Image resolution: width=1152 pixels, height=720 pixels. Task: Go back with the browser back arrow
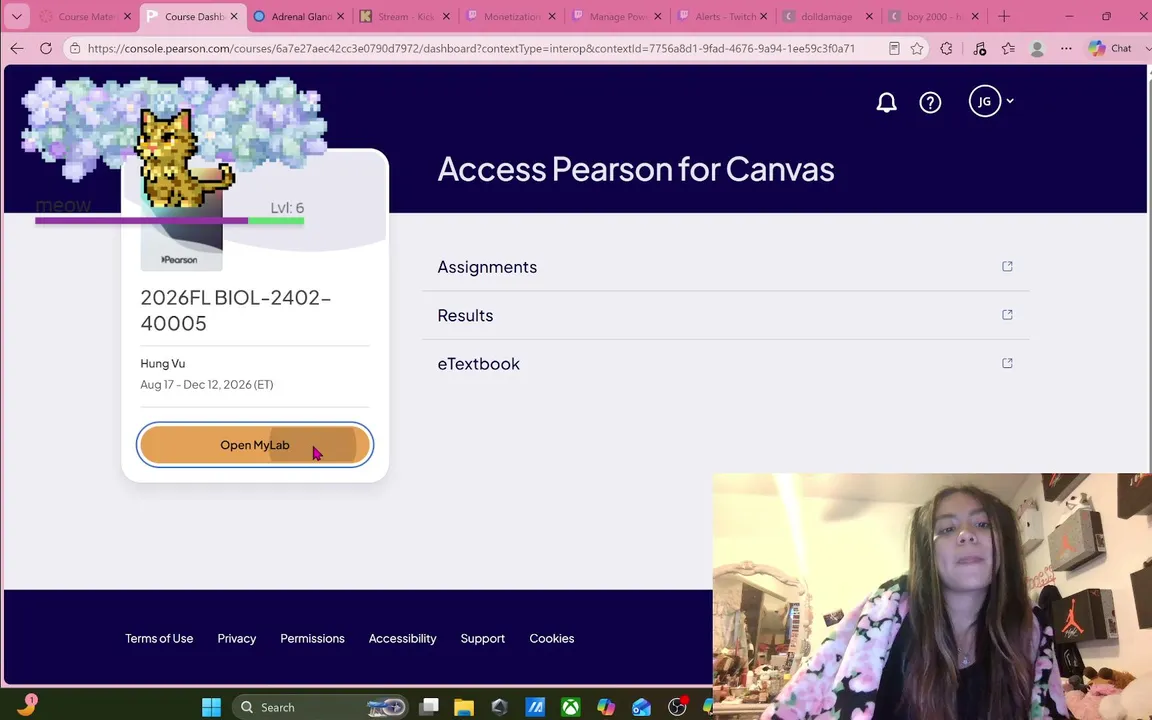(x=17, y=48)
